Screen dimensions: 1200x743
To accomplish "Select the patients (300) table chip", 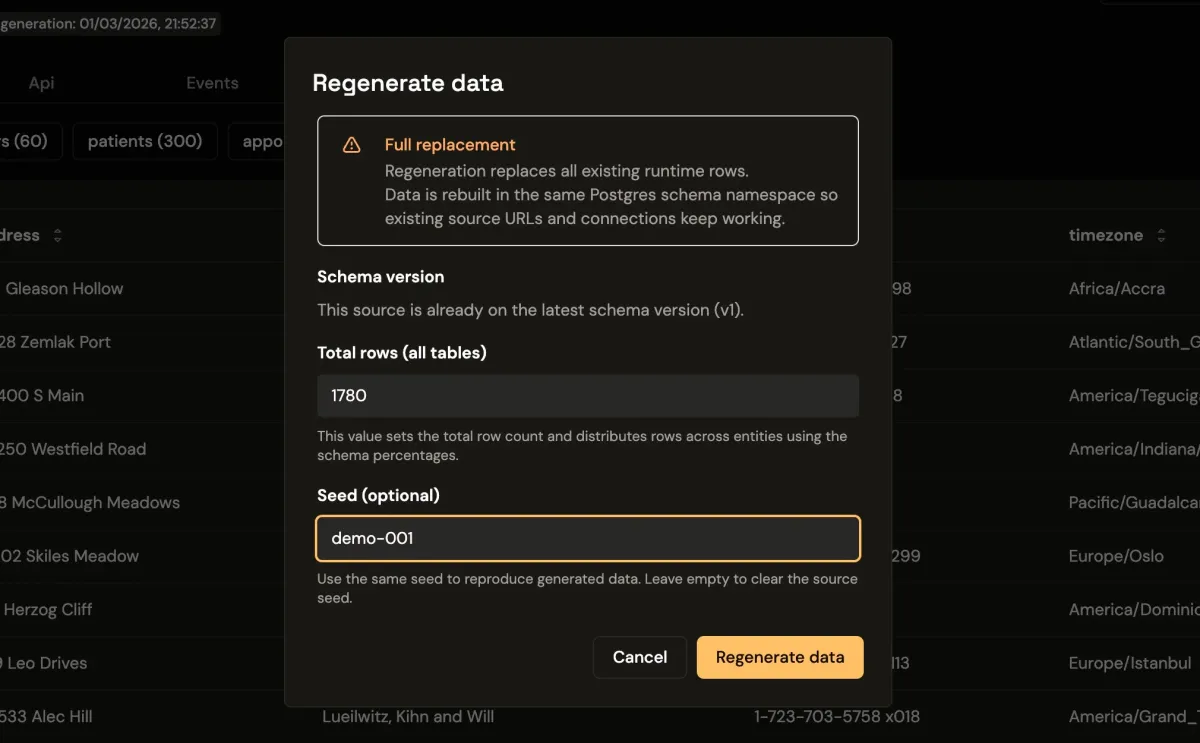I will pos(145,141).
